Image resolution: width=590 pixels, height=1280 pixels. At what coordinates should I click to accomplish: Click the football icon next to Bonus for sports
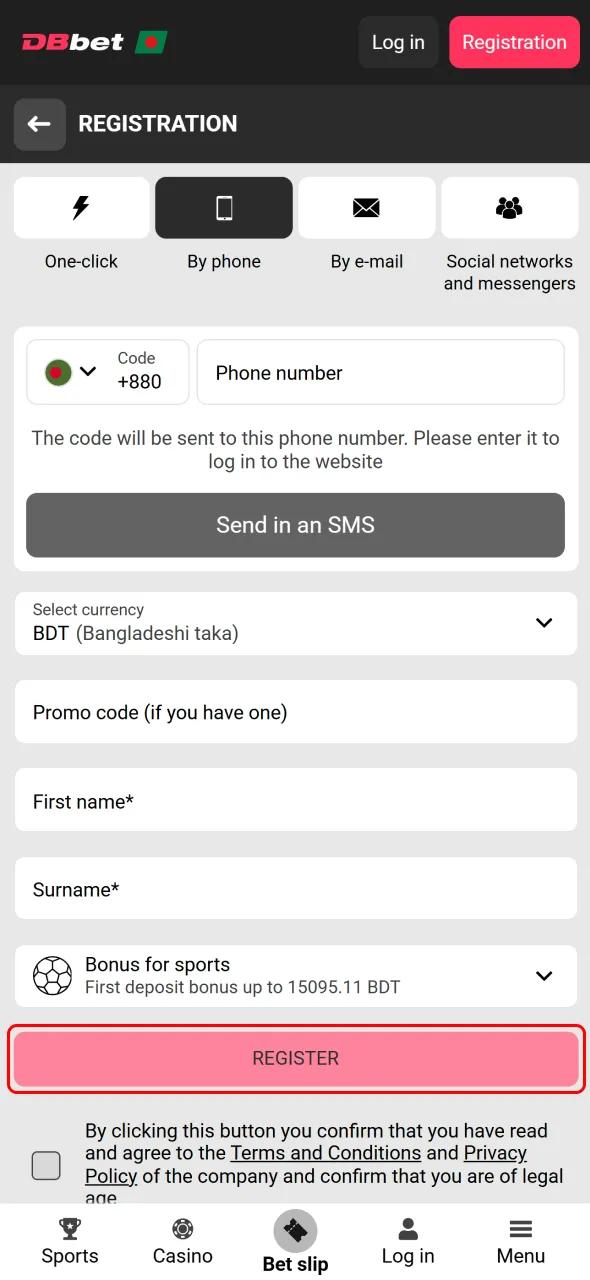(x=53, y=976)
